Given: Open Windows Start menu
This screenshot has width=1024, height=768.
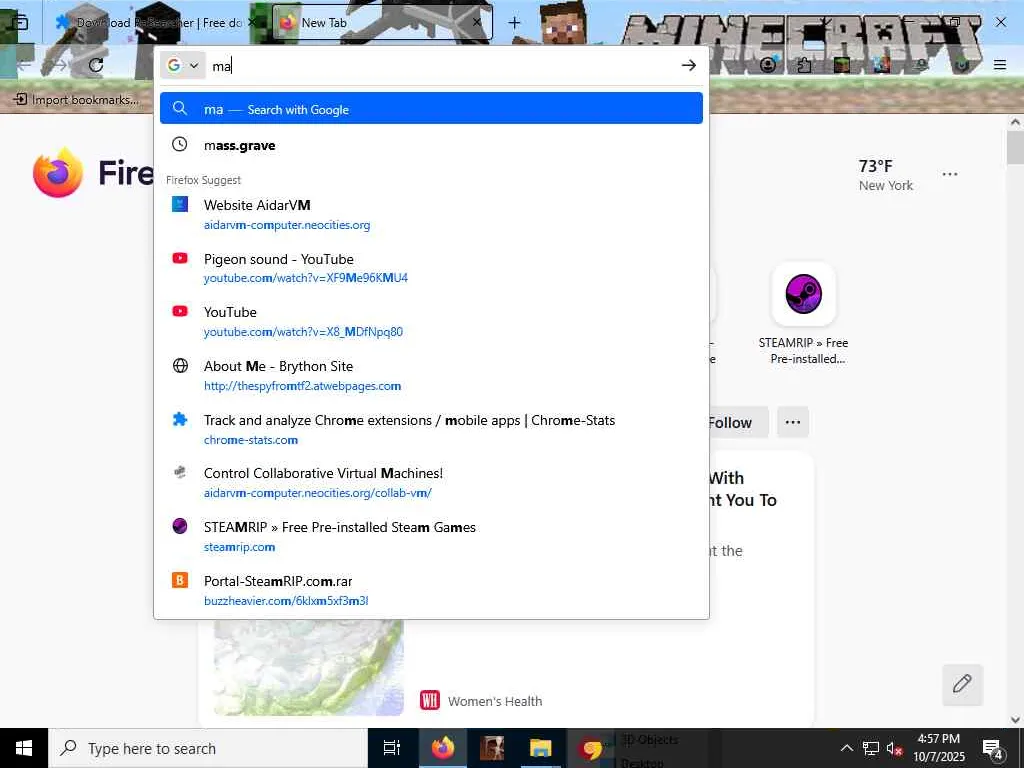Looking at the screenshot, I should tap(24, 748).
